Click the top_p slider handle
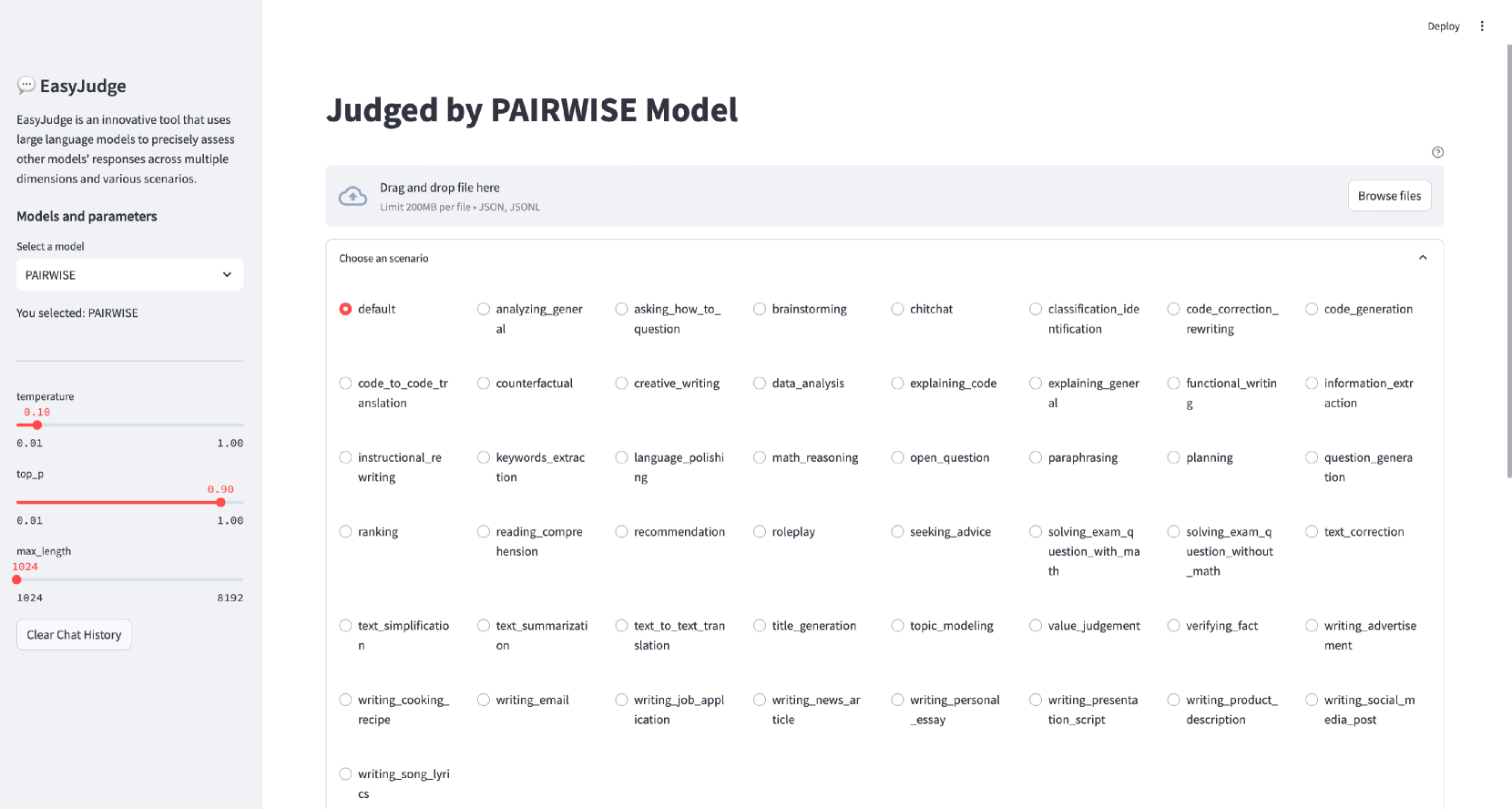Image resolution: width=1512 pixels, height=809 pixels. (x=220, y=502)
